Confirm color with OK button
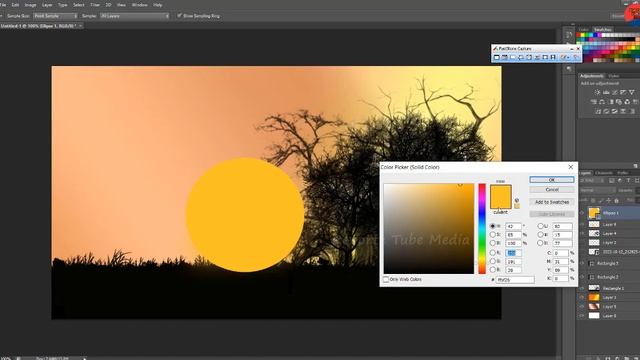Image resolution: width=640 pixels, height=360 pixels. coord(552,180)
